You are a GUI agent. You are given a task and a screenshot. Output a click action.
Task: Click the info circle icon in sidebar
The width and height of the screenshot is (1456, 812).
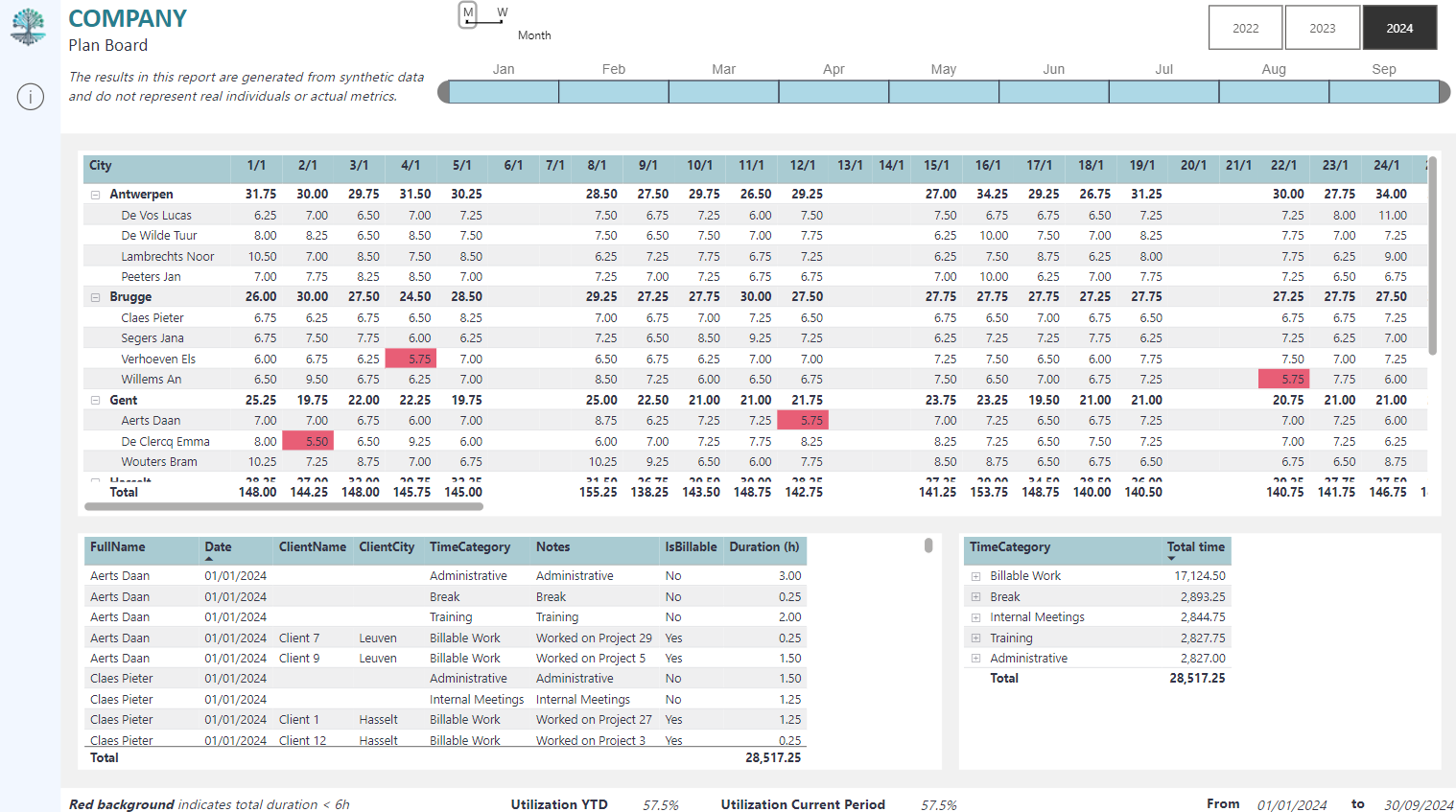point(31,97)
